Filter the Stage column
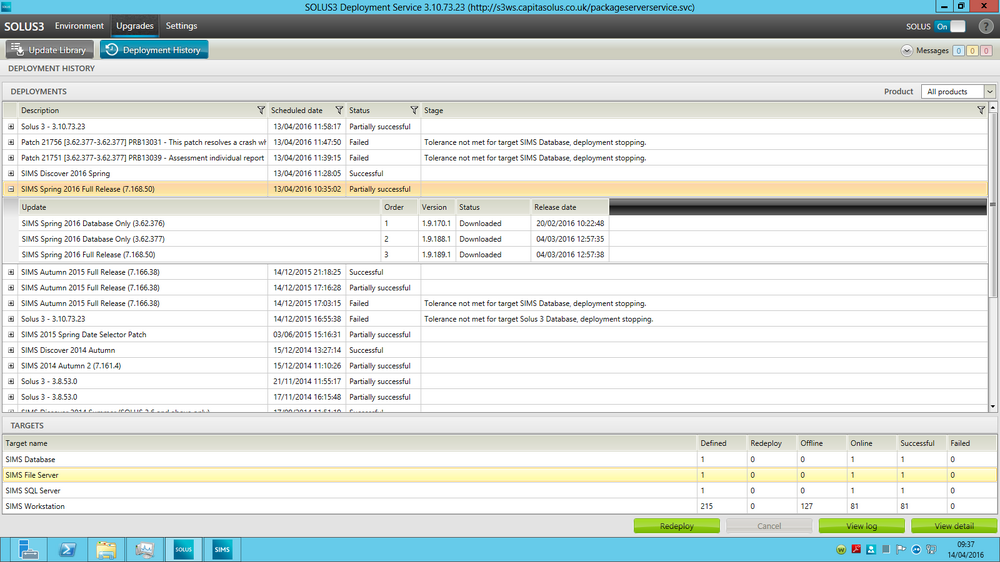The height and width of the screenshot is (562, 1000). pyautogui.click(x=981, y=110)
